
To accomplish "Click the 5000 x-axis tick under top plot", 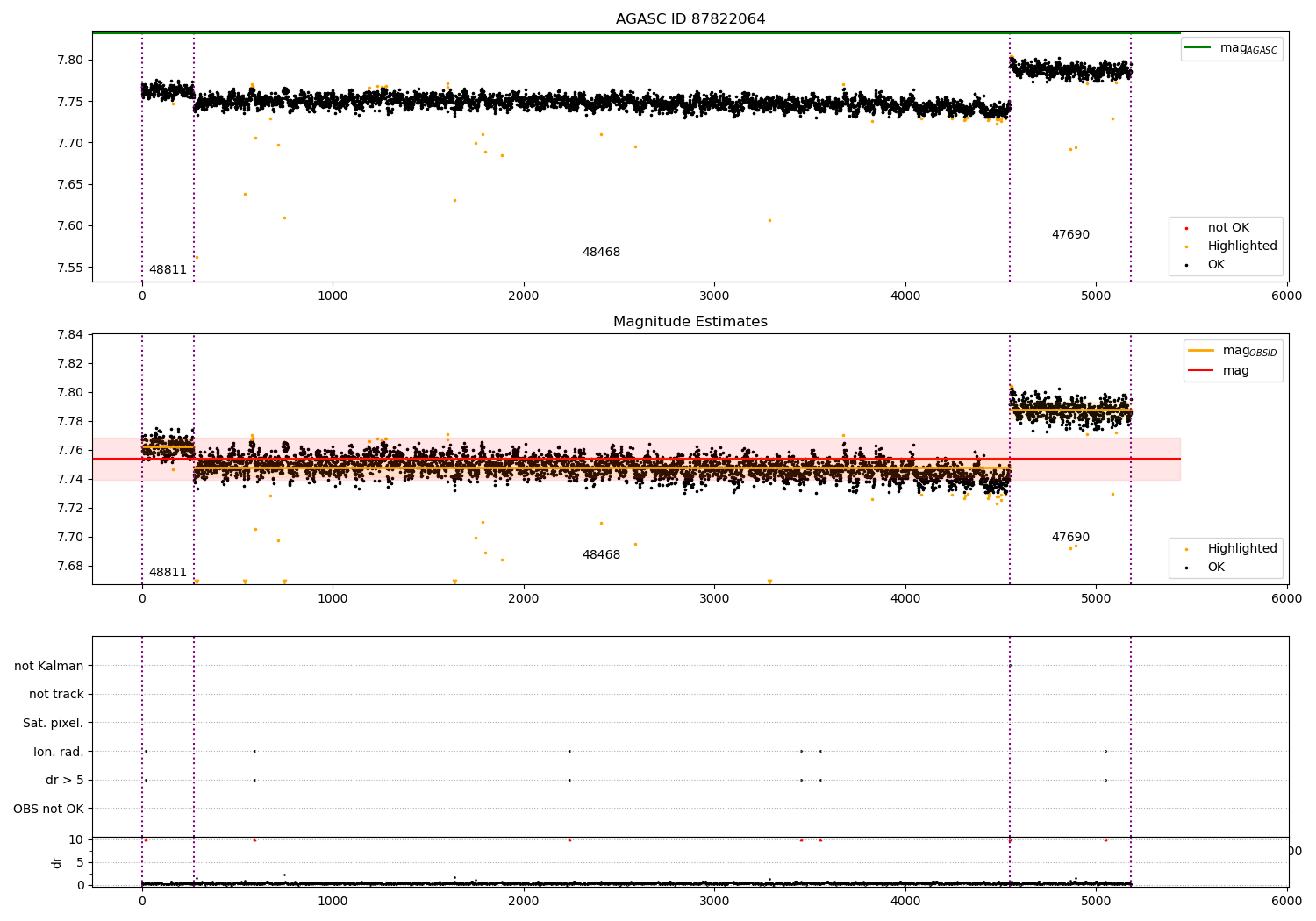I will tap(1096, 296).
